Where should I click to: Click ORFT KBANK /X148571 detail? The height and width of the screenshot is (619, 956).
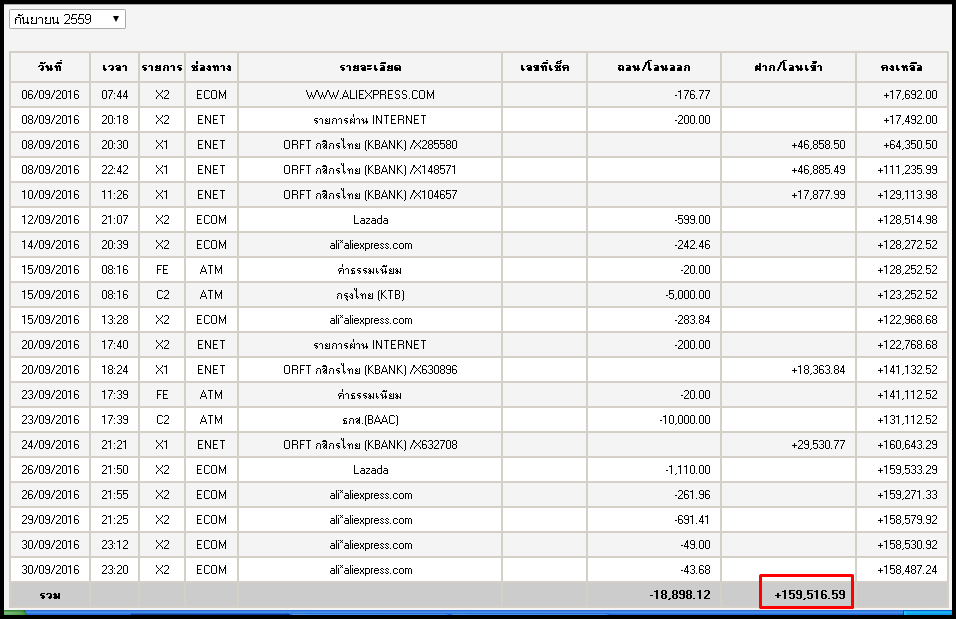[370, 170]
